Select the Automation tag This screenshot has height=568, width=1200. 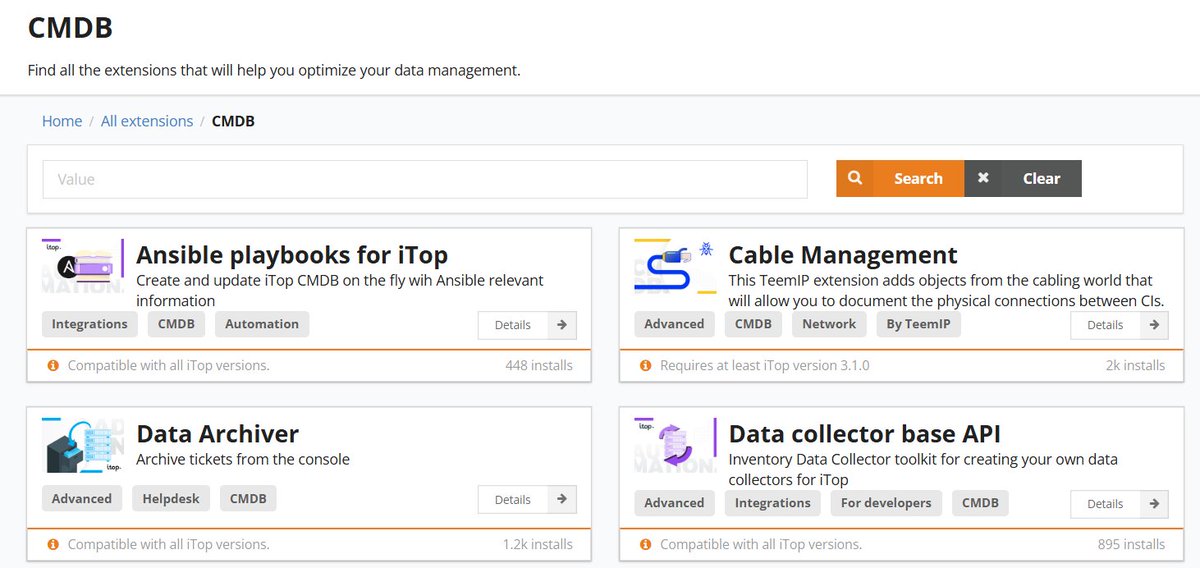[262, 324]
